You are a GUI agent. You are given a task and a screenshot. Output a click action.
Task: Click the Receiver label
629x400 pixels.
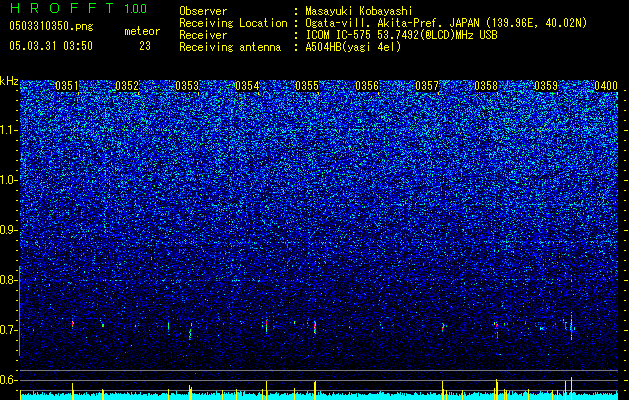203,35
